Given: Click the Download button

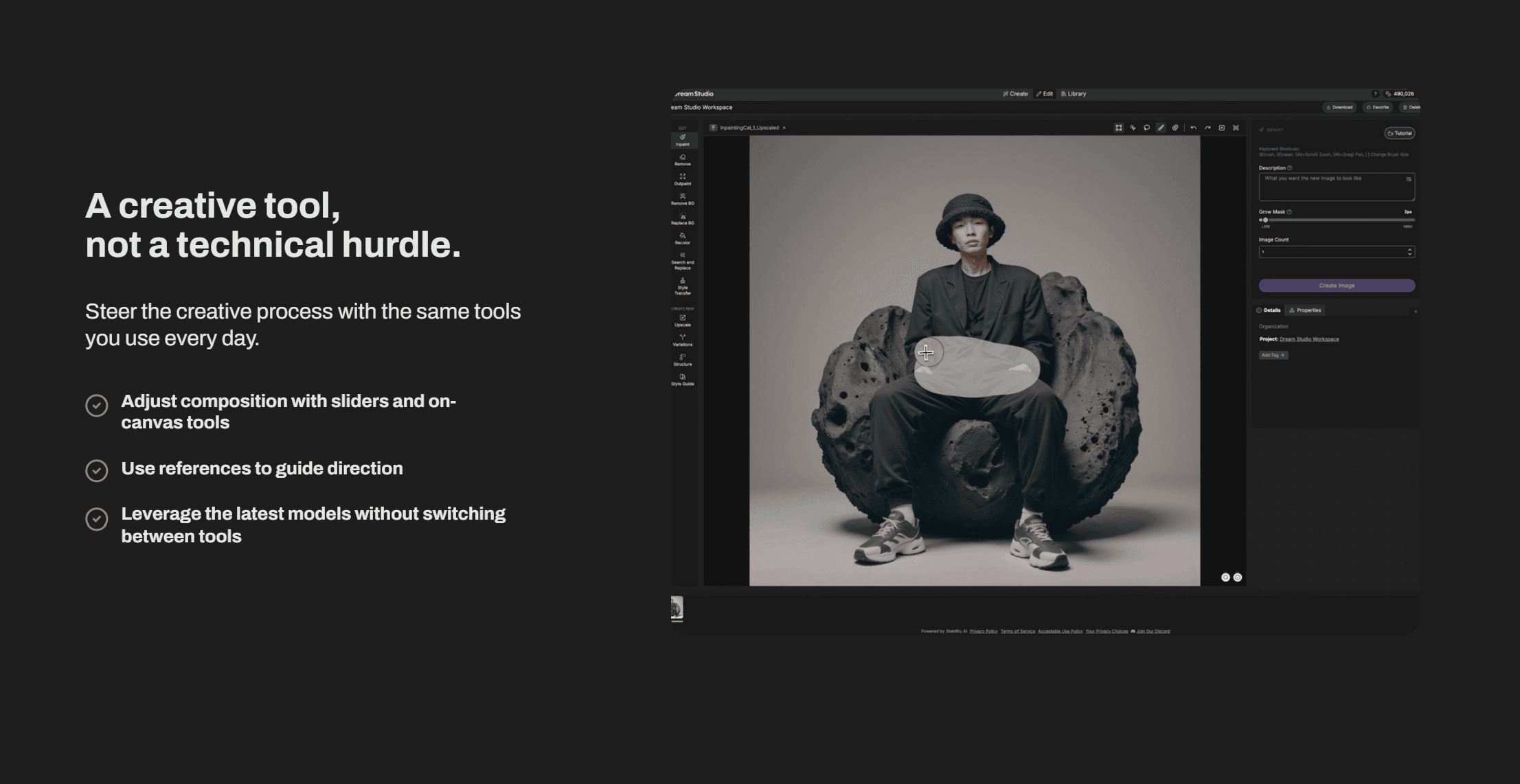Looking at the screenshot, I should coord(1339,107).
